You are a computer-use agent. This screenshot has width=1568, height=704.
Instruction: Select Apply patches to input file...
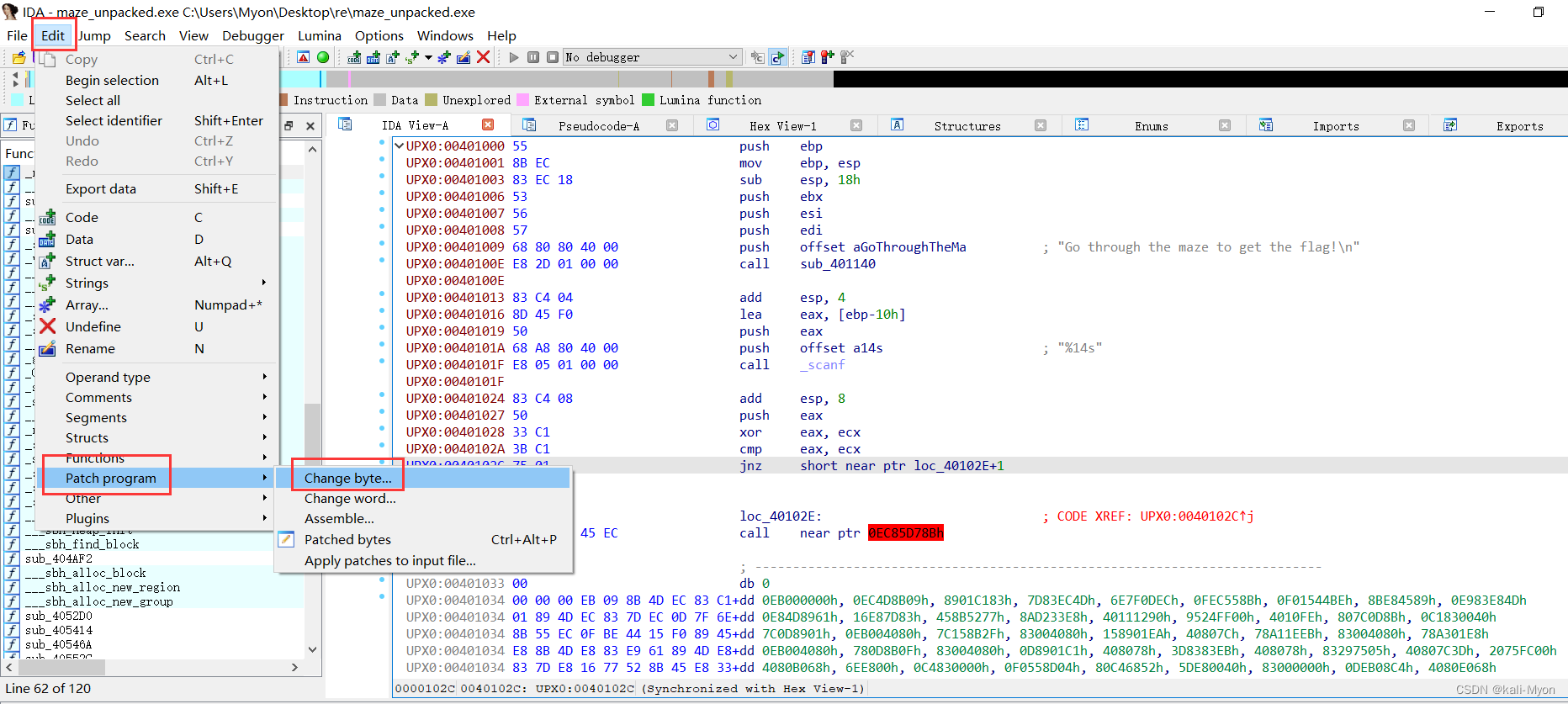point(424,560)
